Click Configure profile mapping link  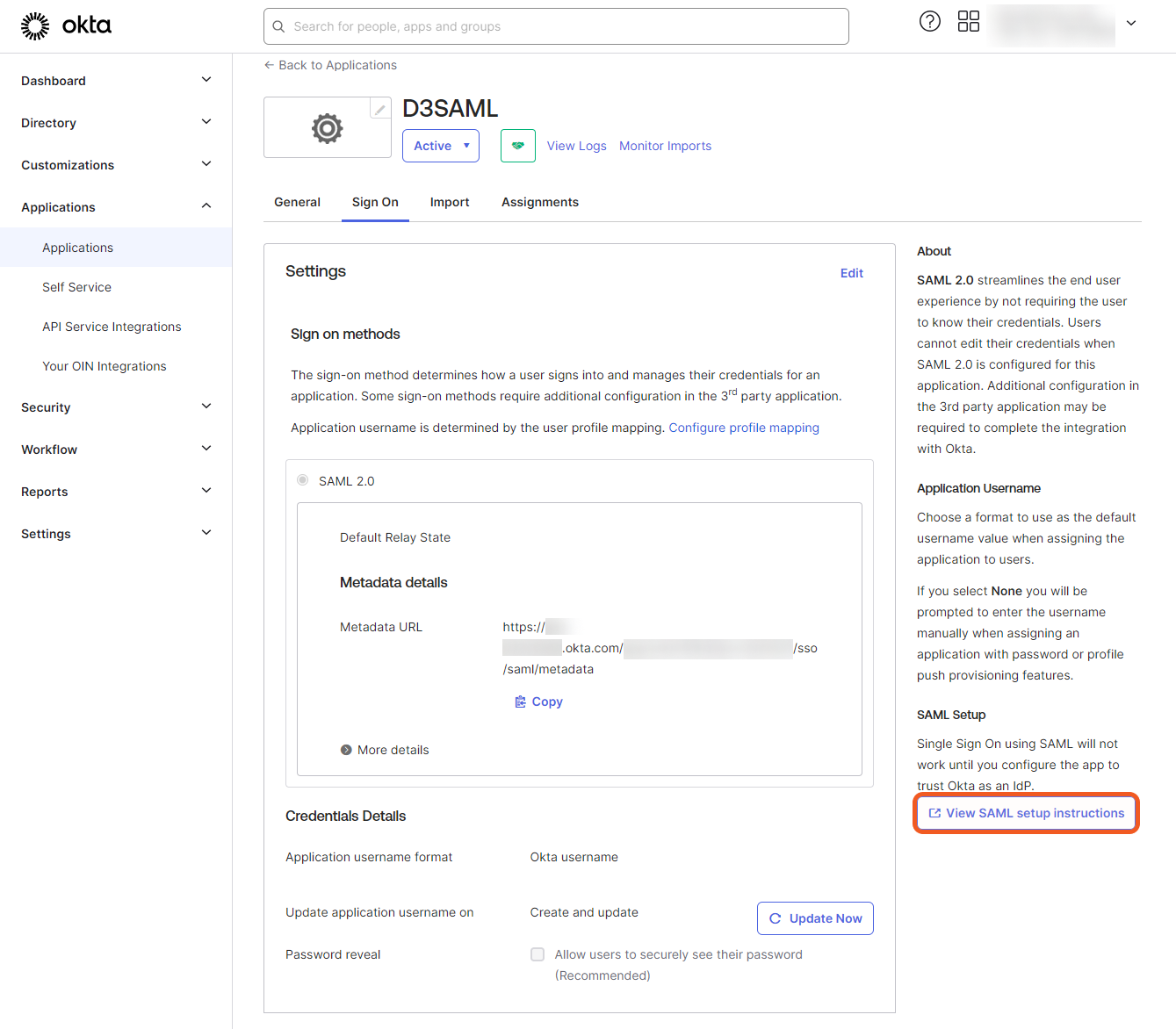click(x=743, y=428)
